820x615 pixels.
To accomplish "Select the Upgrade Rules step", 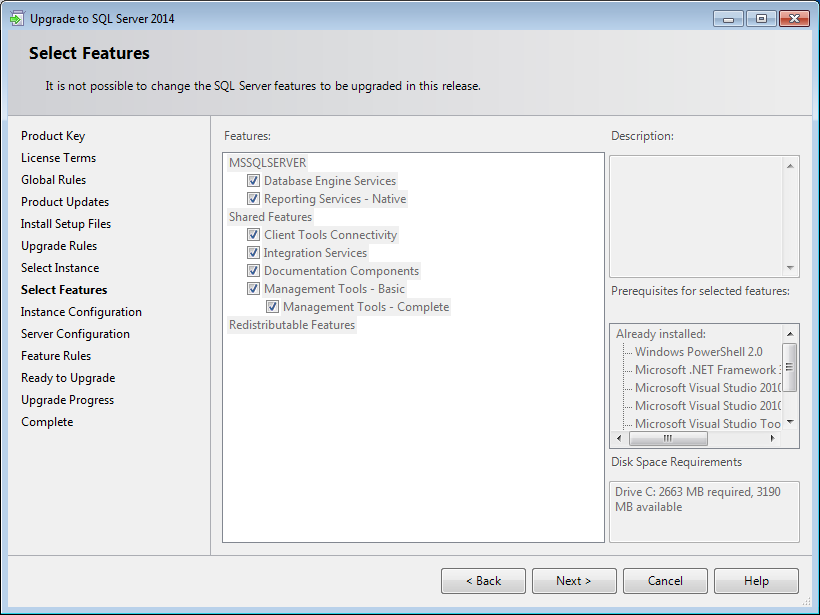I will (x=59, y=246).
